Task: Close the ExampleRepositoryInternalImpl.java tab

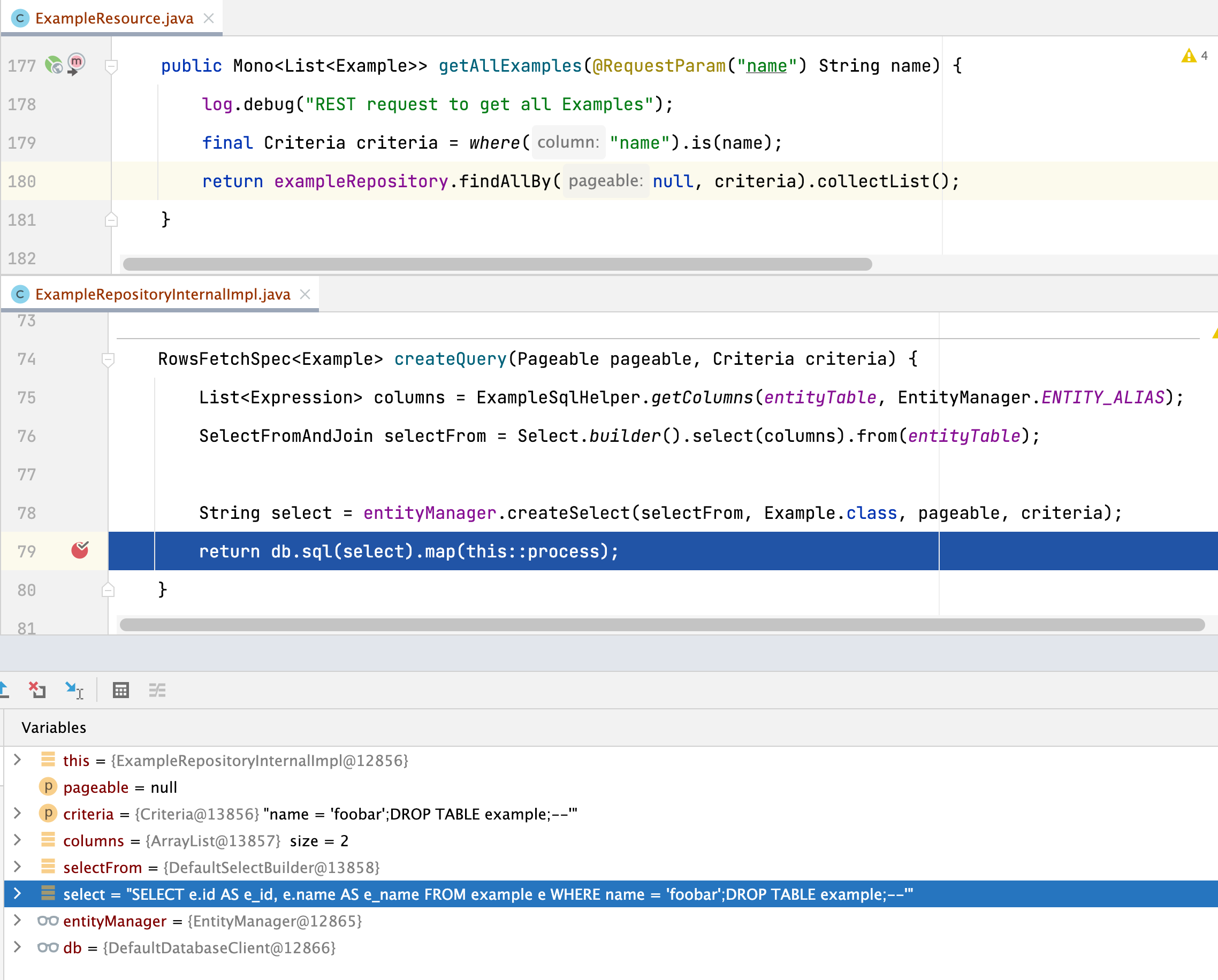Action: pos(306,294)
